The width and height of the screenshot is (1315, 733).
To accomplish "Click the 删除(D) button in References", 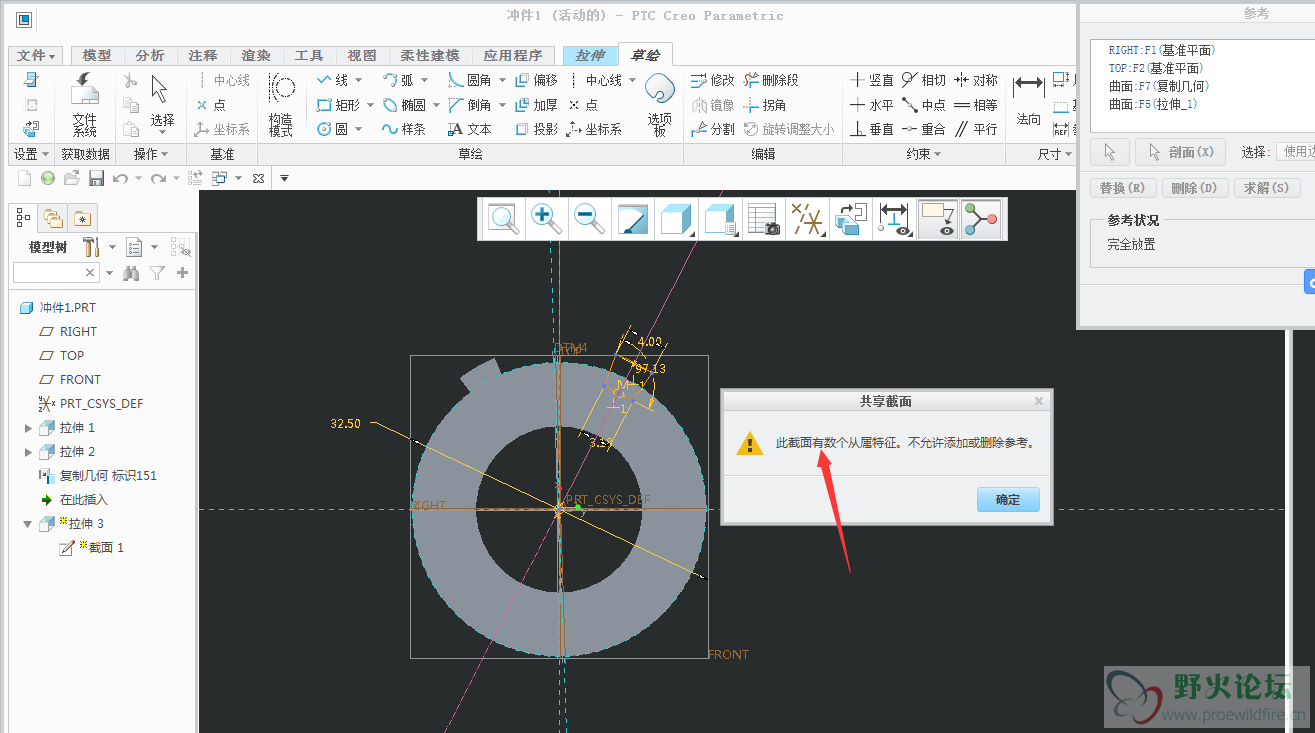I will pyautogui.click(x=1194, y=188).
